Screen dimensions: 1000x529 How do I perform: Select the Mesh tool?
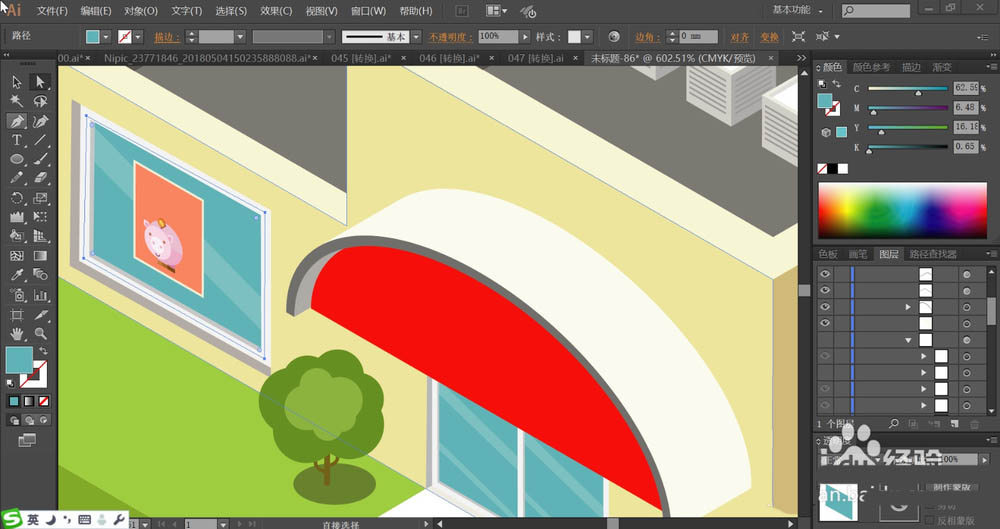point(17,256)
